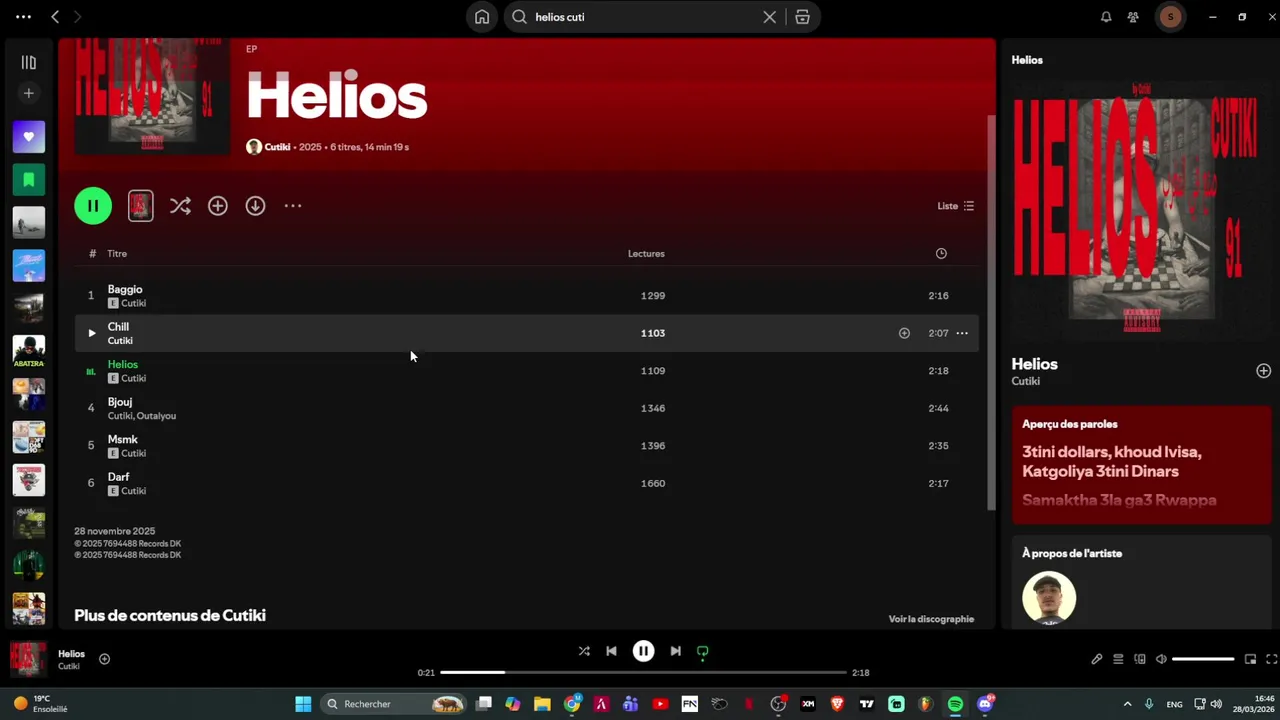This screenshot has height=720, width=1280.
Task: Sort by the Titre column header
Action: click(x=117, y=254)
